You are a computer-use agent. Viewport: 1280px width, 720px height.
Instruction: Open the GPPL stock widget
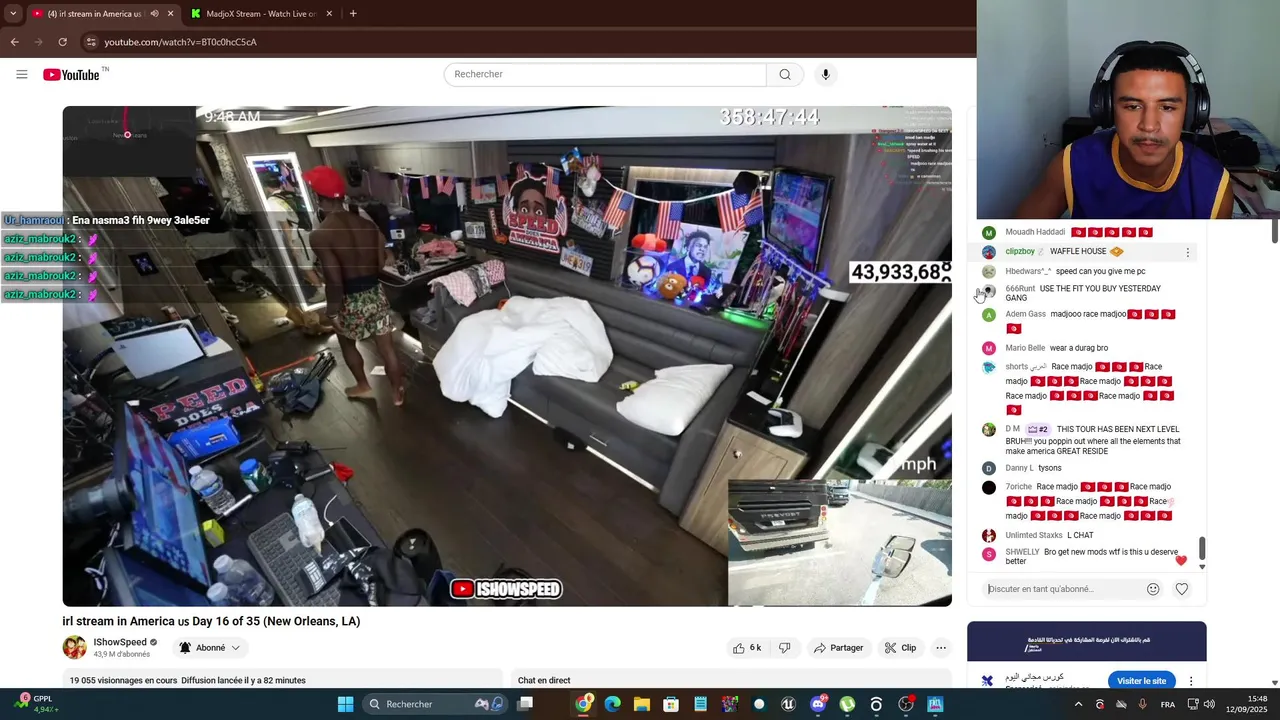point(36,704)
